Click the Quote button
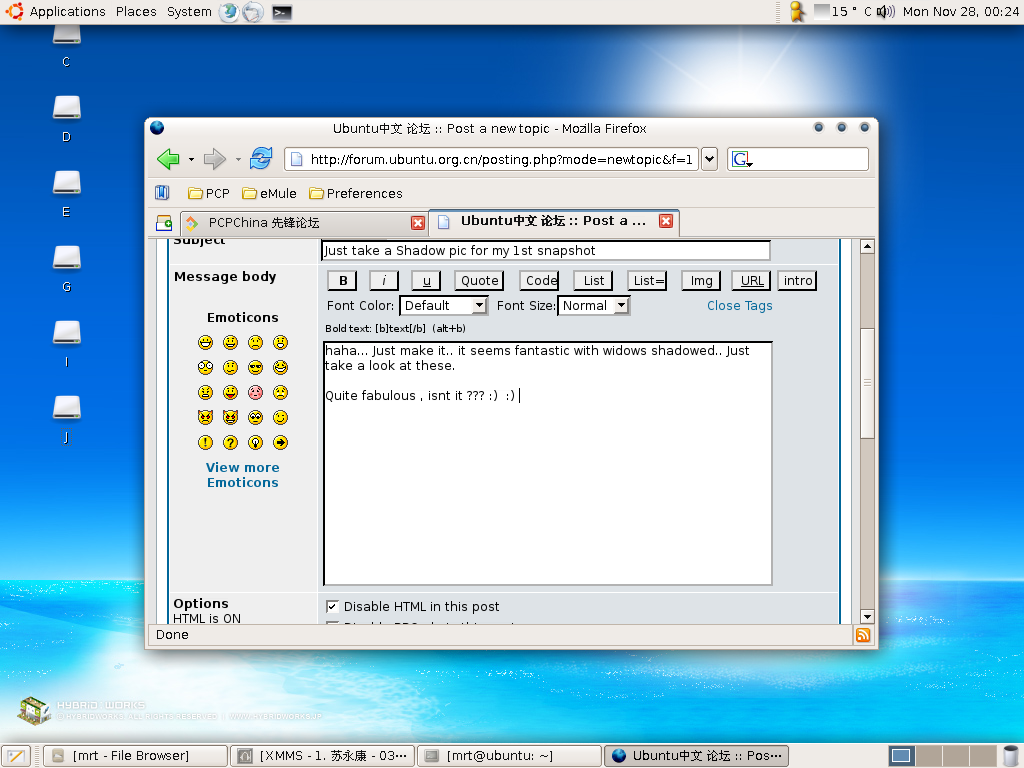The height and width of the screenshot is (768, 1024). tap(479, 281)
